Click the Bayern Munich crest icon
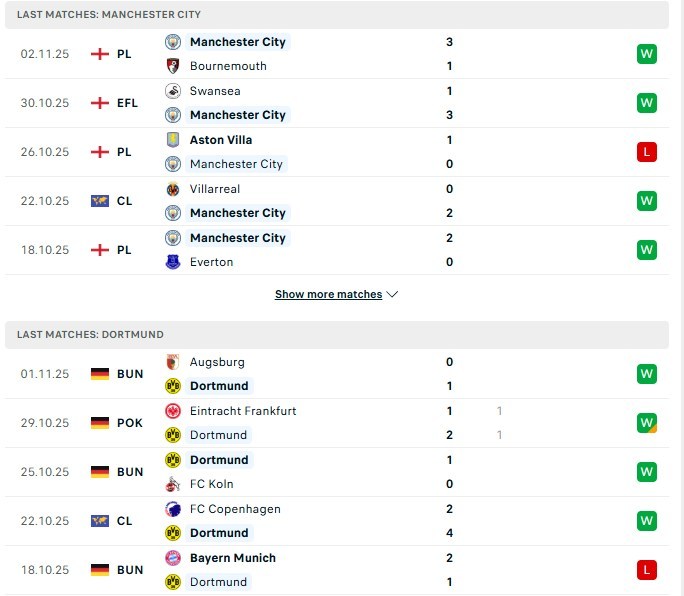 tap(172, 558)
